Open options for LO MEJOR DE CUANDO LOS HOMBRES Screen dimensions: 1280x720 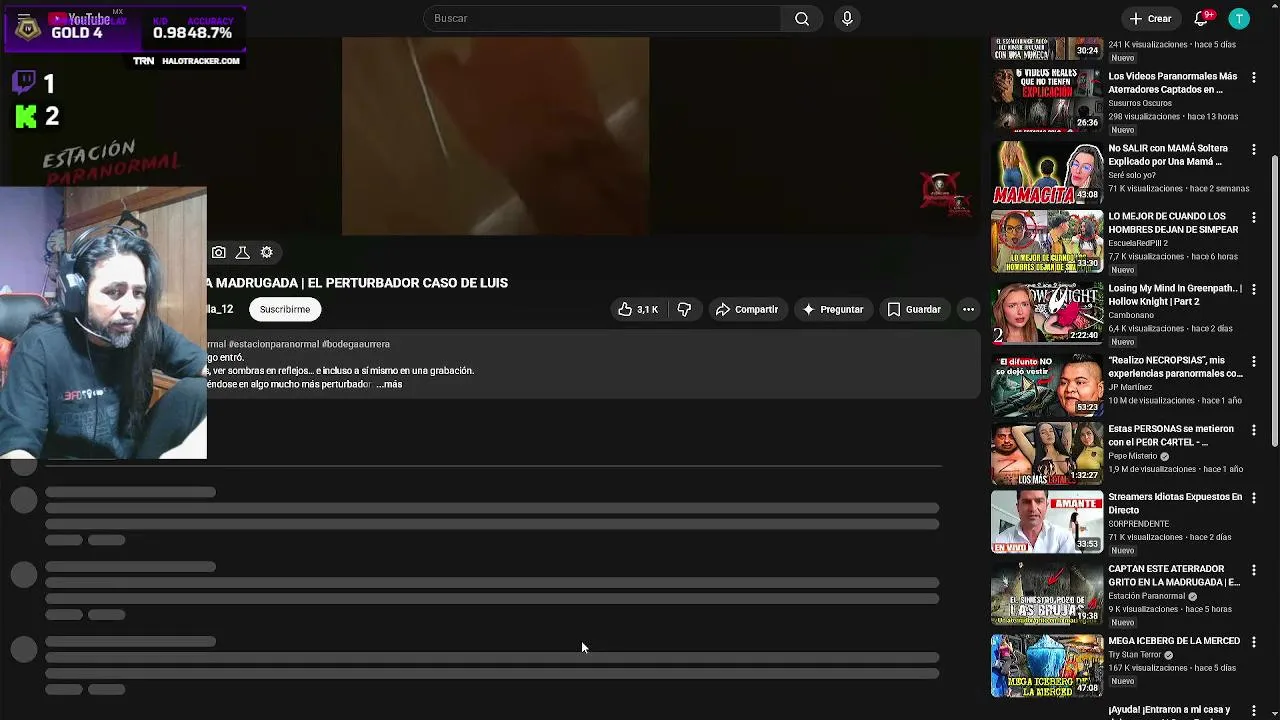1254,217
